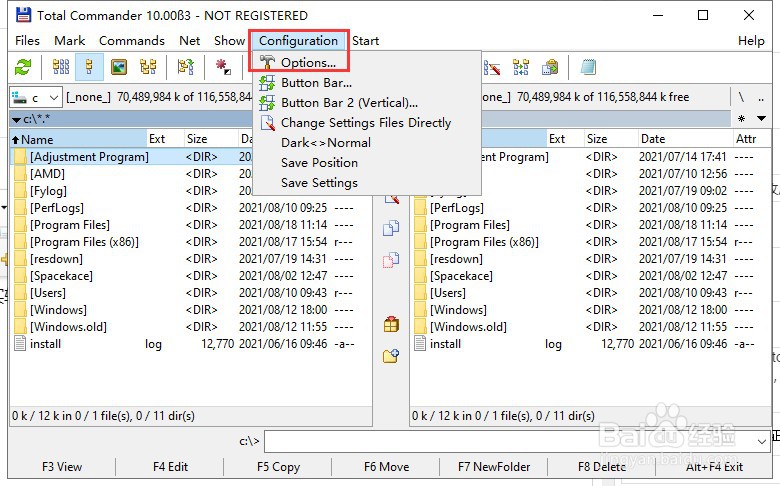Click the Button Bar menu entry icon
The width and height of the screenshot is (780, 486).
(x=267, y=83)
